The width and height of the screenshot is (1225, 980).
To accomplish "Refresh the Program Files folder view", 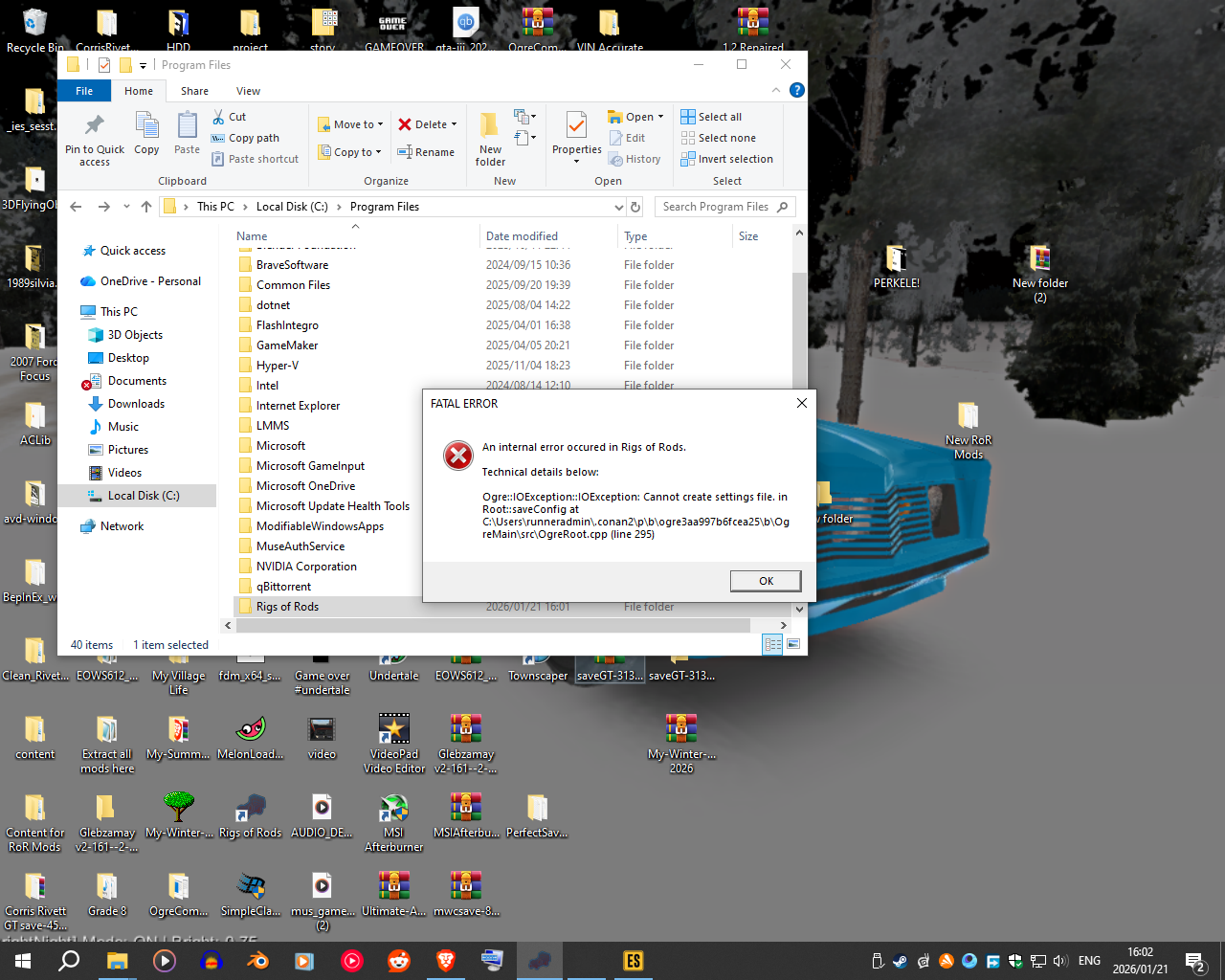I will coord(635,206).
